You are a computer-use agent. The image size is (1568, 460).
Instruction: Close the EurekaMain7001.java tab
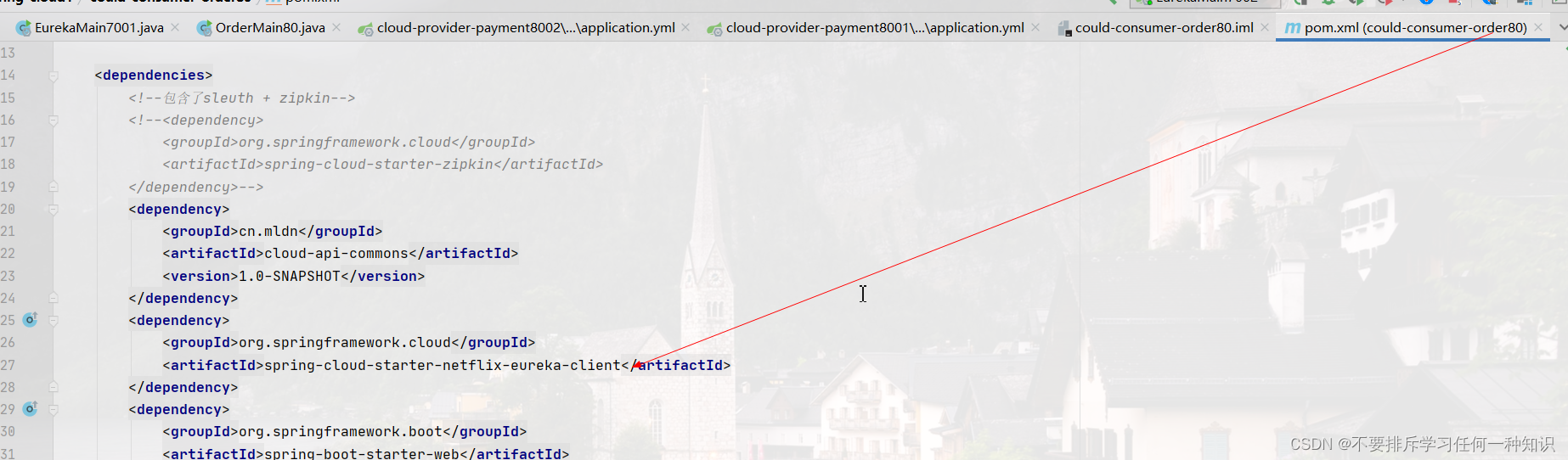pyautogui.click(x=175, y=28)
